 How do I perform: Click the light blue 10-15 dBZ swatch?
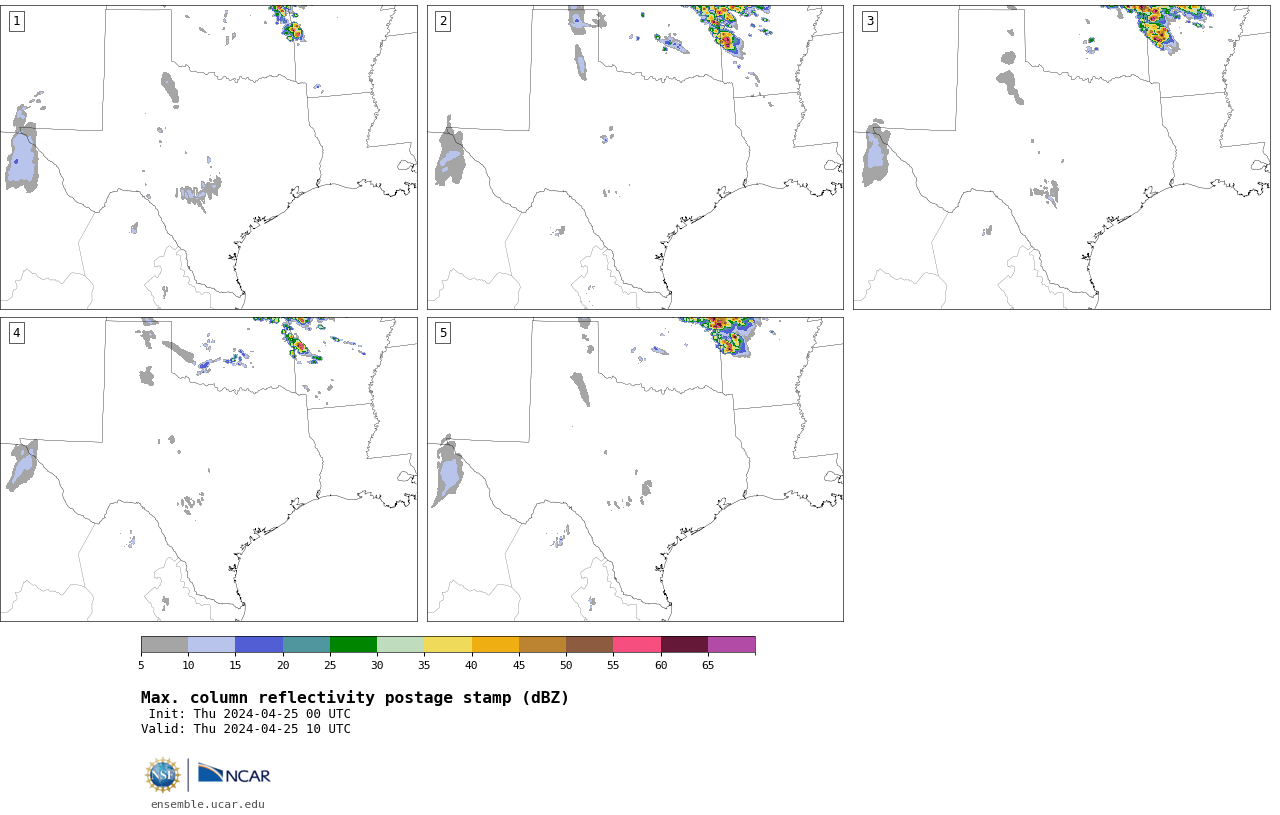coord(211,644)
